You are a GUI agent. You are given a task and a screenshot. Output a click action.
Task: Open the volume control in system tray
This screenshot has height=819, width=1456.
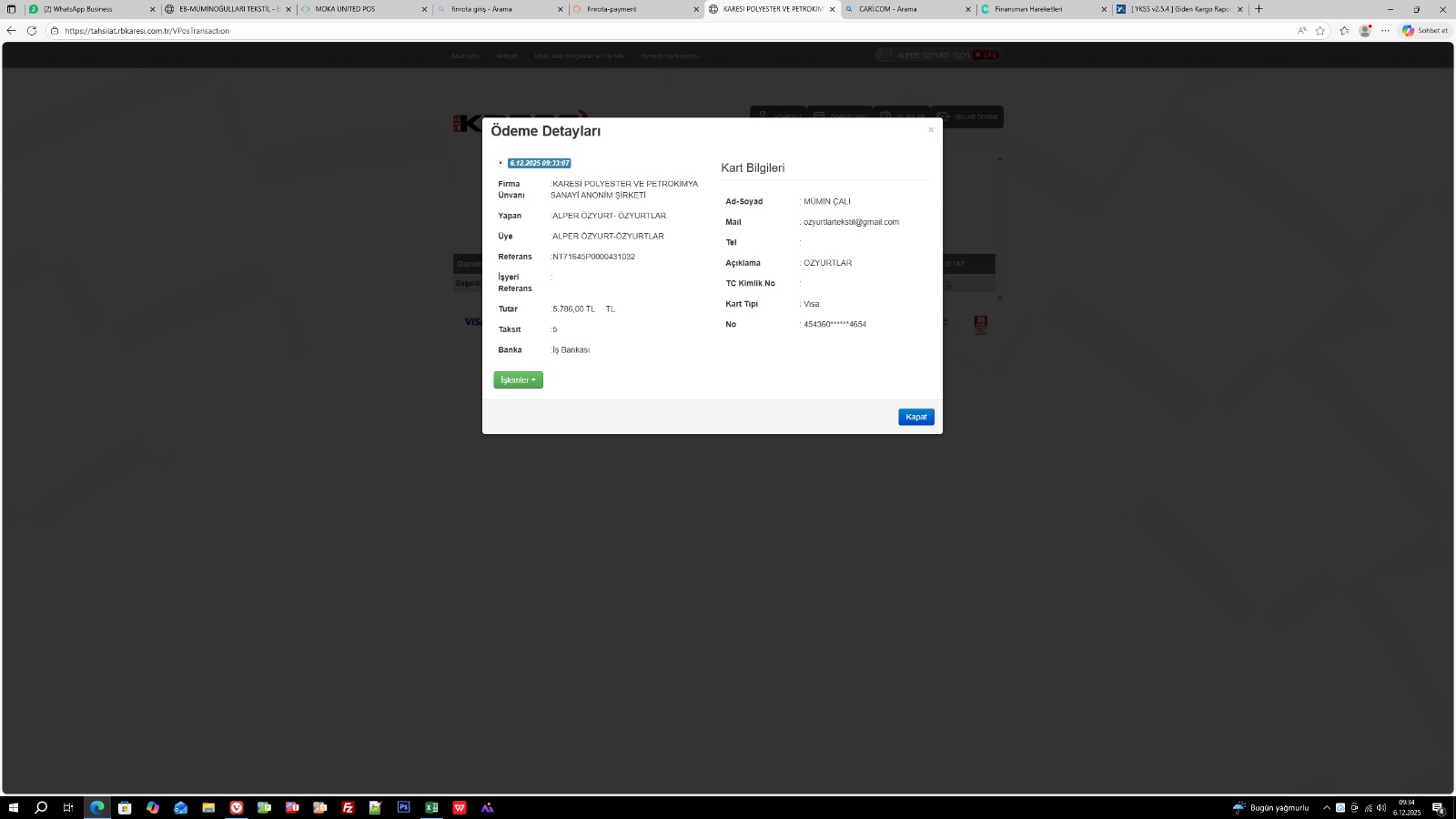pyautogui.click(x=1381, y=808)
